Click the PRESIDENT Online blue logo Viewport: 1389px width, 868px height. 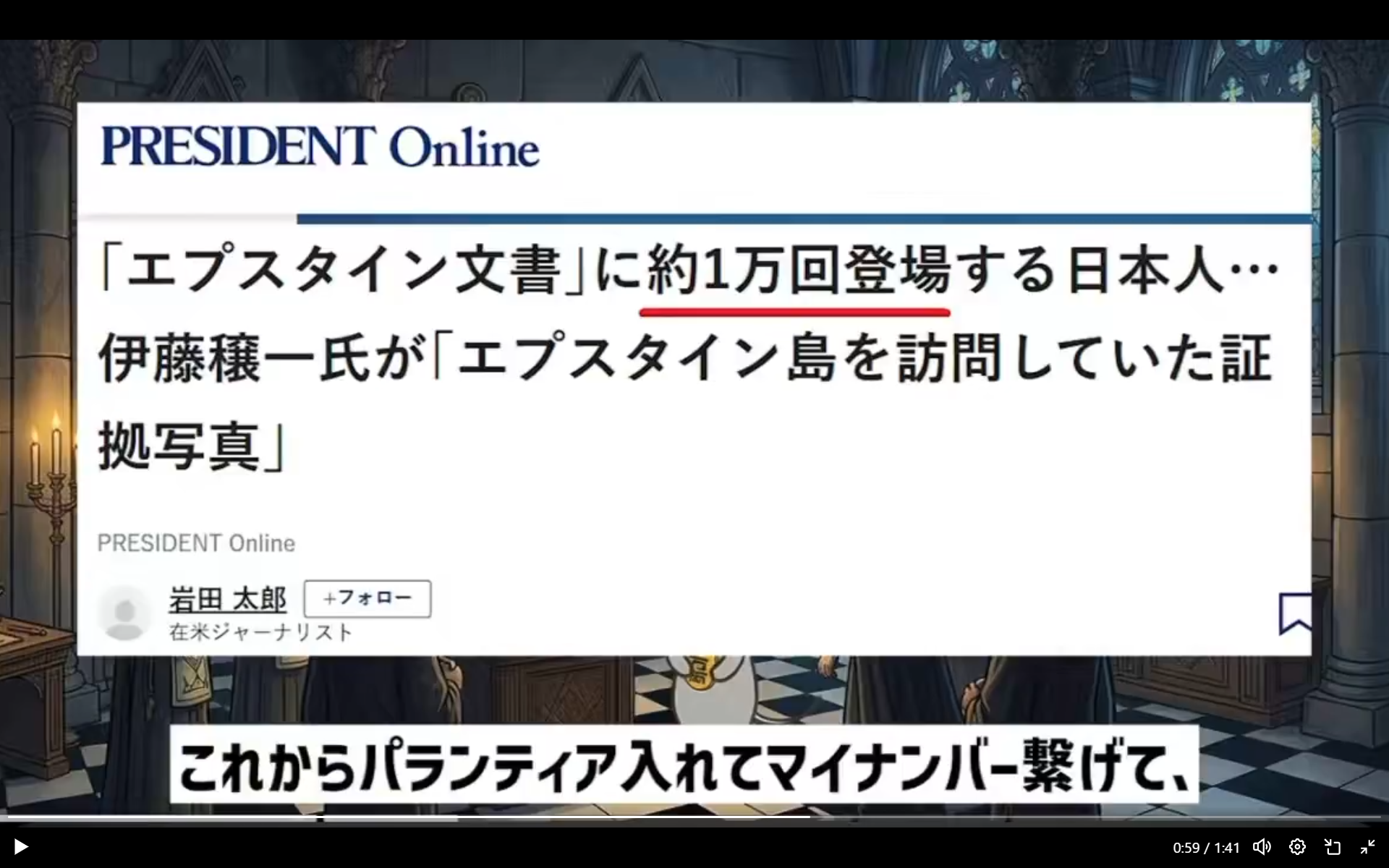pyautogui.click(x=320, y=147)
